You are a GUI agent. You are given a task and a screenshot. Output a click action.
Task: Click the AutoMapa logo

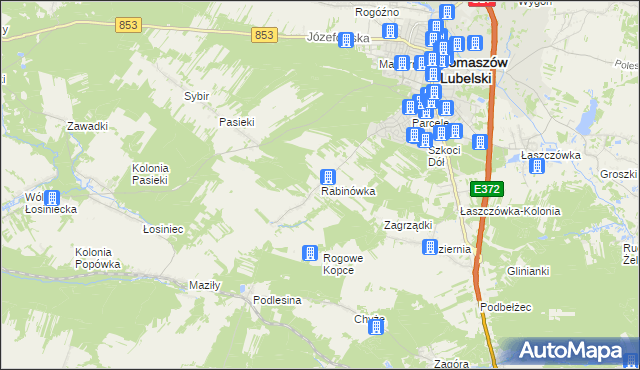pyautogui.click(x=571, y=350)
